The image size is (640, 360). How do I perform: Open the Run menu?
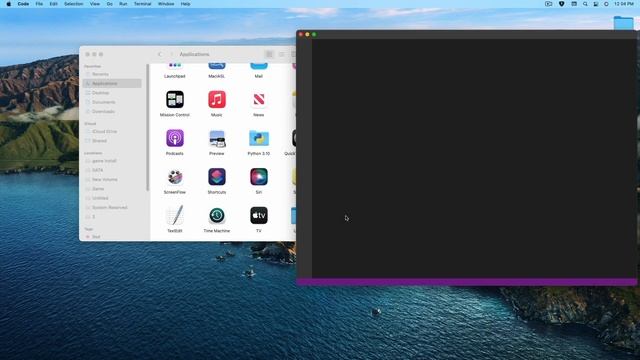(123, 4)
